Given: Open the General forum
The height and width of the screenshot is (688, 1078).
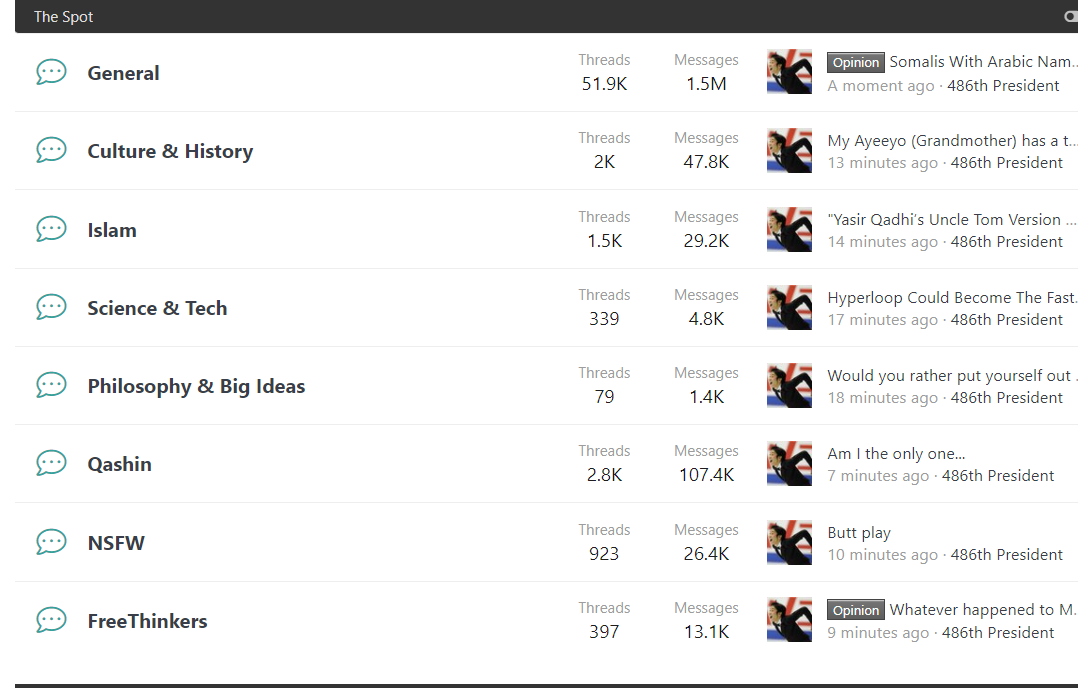Looking at the screenshot, I should (123, 73).
